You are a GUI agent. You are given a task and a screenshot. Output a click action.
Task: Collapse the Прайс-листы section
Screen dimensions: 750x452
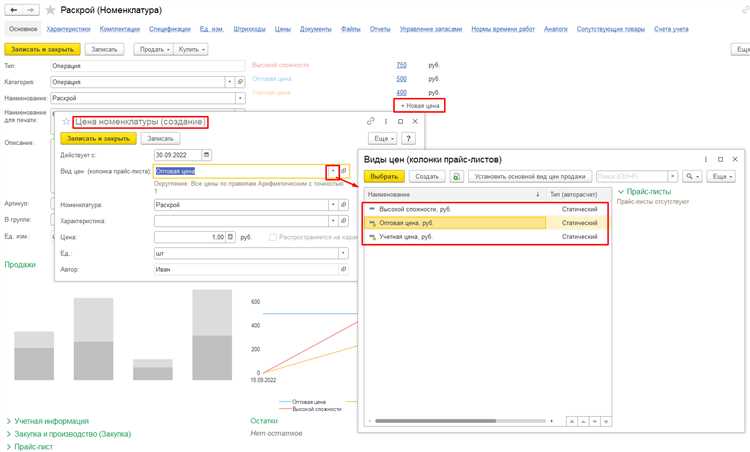click(x=622, y=190)
